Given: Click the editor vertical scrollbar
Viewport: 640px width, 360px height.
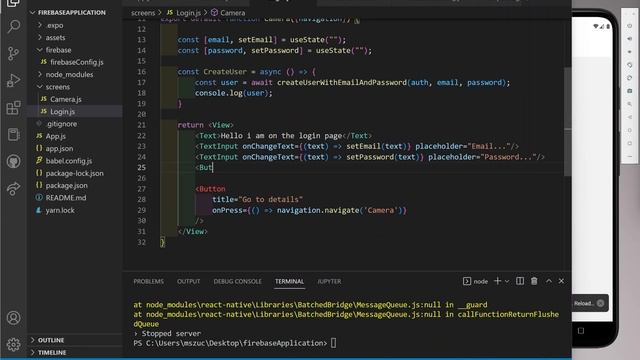Looking at the screenshot, I should (567, 122).
